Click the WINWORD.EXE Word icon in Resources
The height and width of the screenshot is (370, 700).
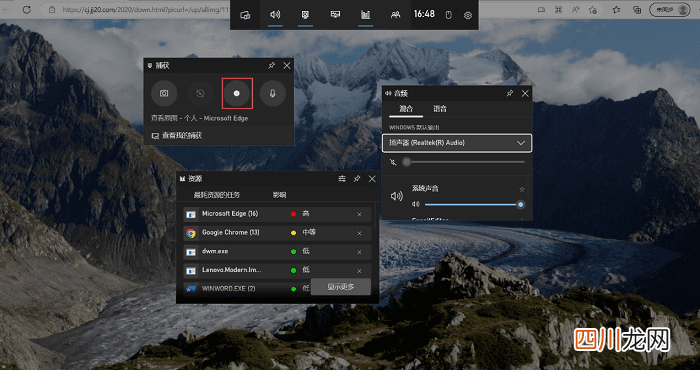point(191,289)
